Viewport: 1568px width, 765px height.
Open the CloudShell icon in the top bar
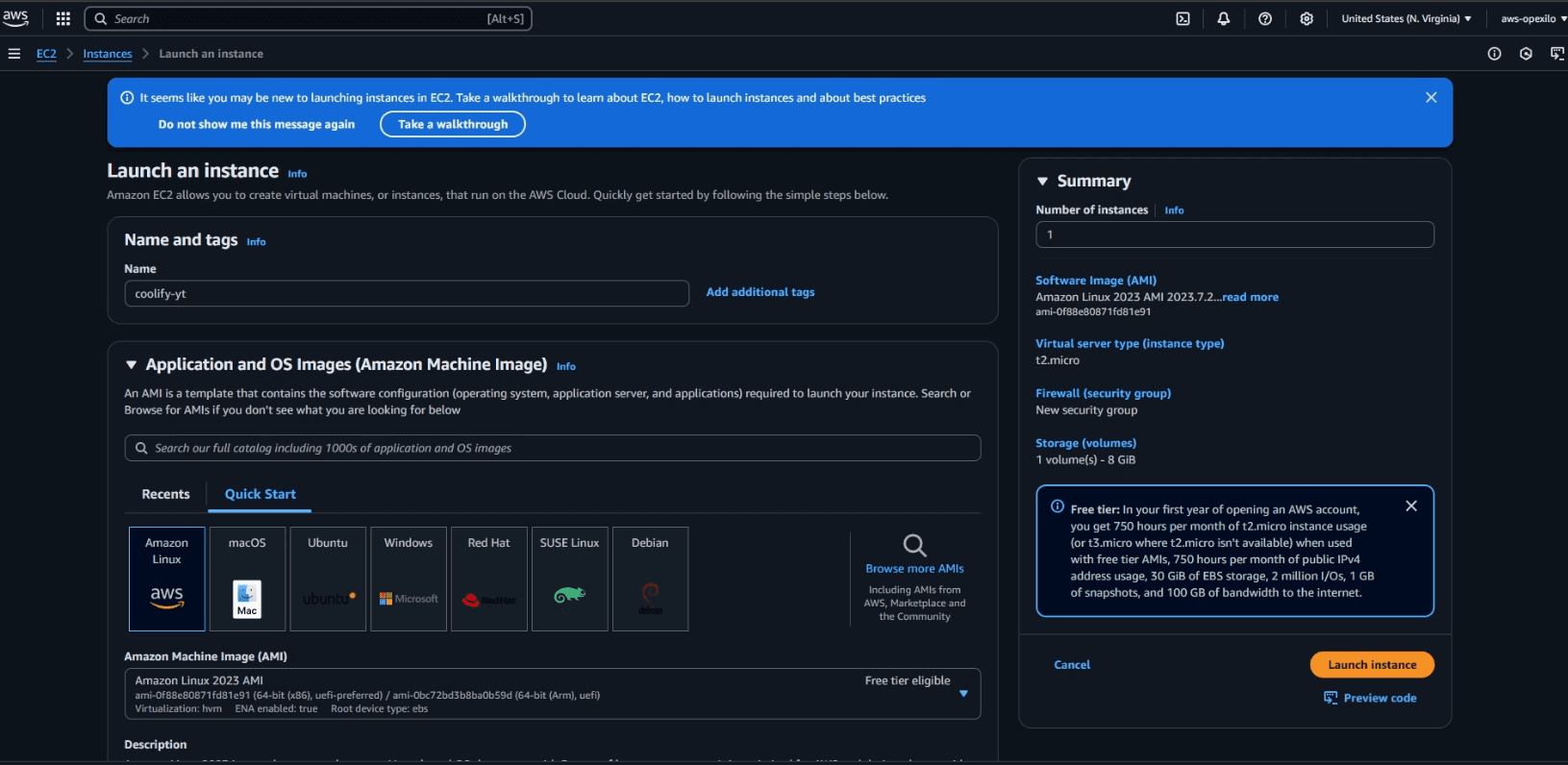tap(1182, 18)
